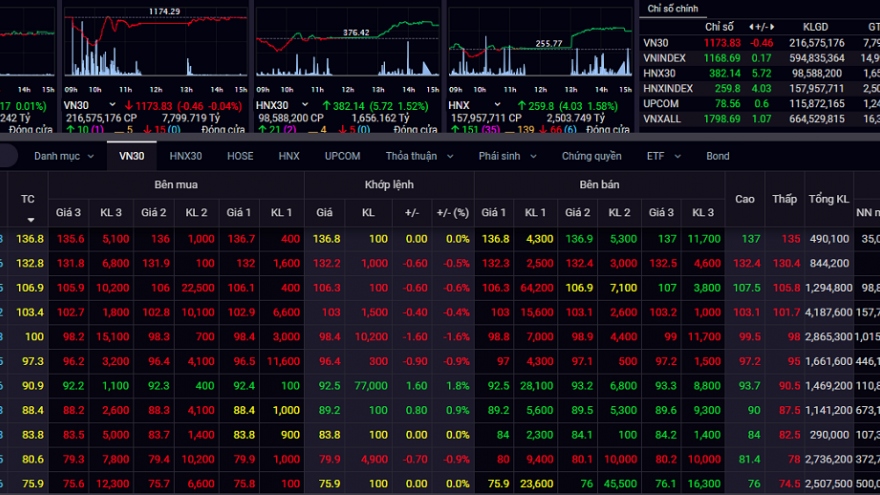Click the Bên mua header

(x=176, y=185)
